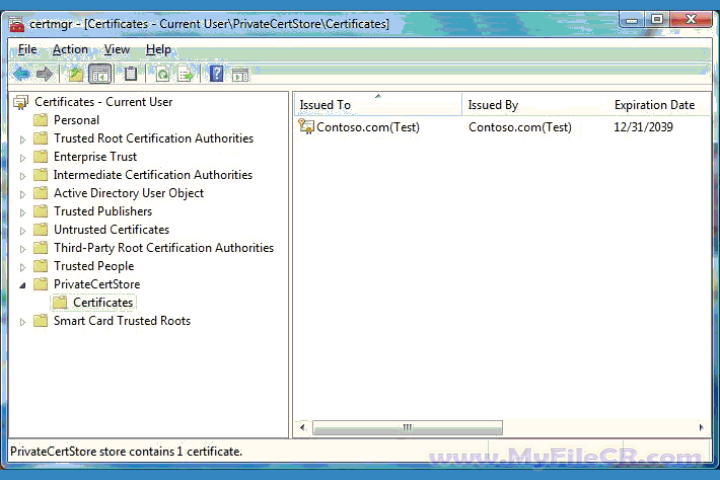The height and width of the screenshot is (480, 720).
Task: Click the Contoso.com(Test) certificate icon
Action: pyautogui.click(x=306, y=126)
